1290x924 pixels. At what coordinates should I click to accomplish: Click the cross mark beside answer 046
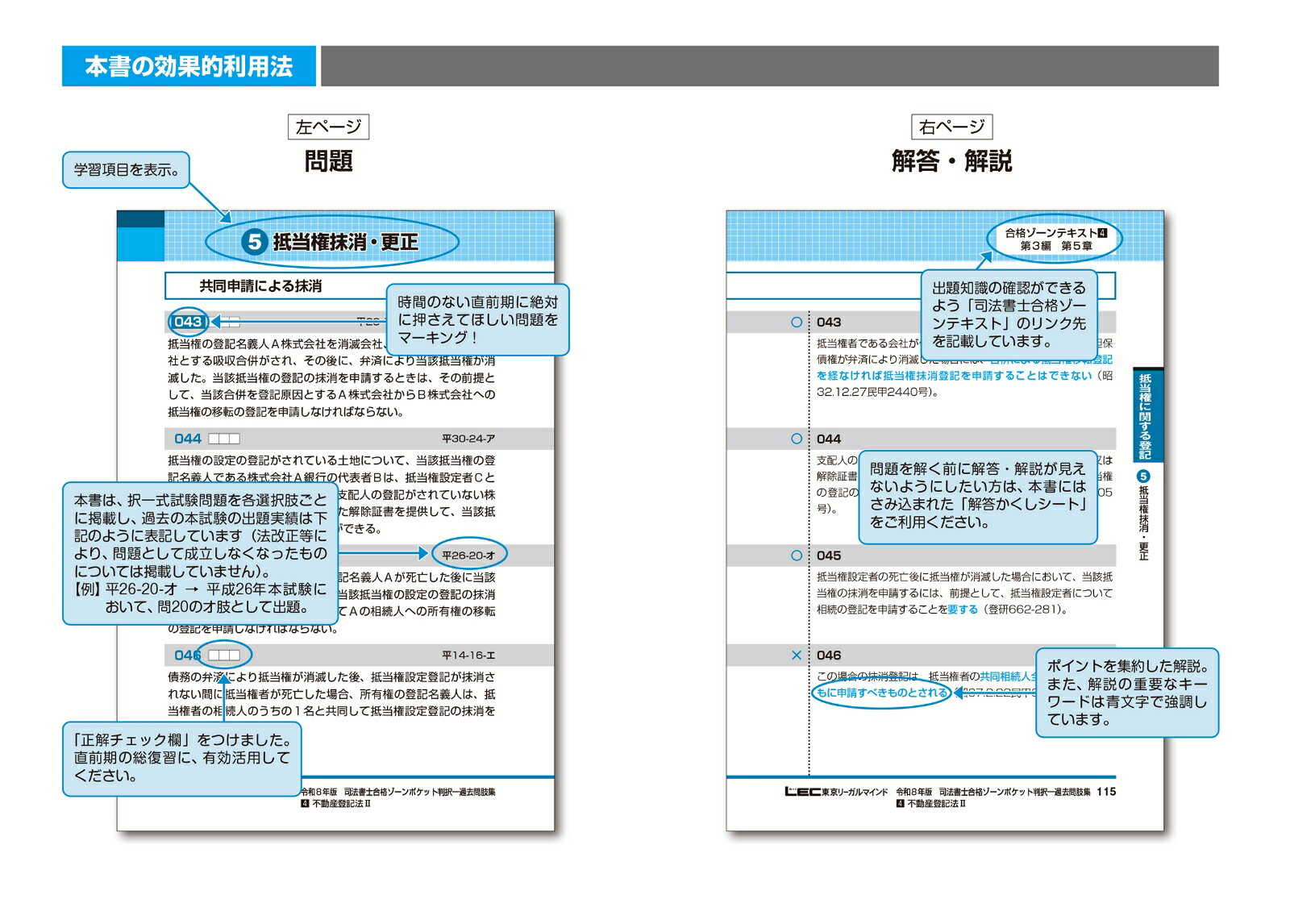pyautogui.click(x=797, y=656)
